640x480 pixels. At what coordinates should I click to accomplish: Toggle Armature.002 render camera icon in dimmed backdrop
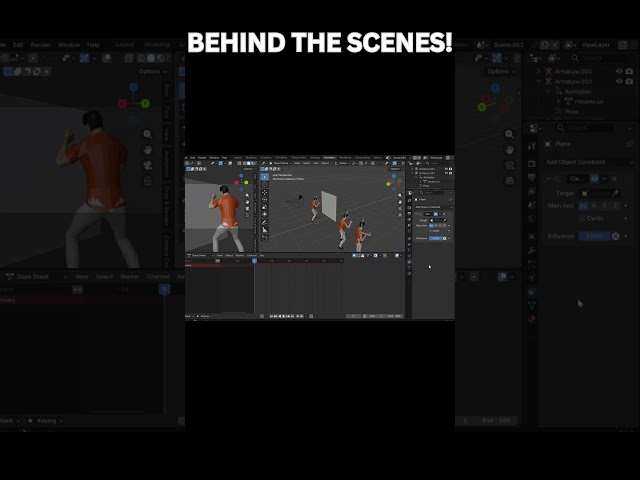(x=629, y=81)
